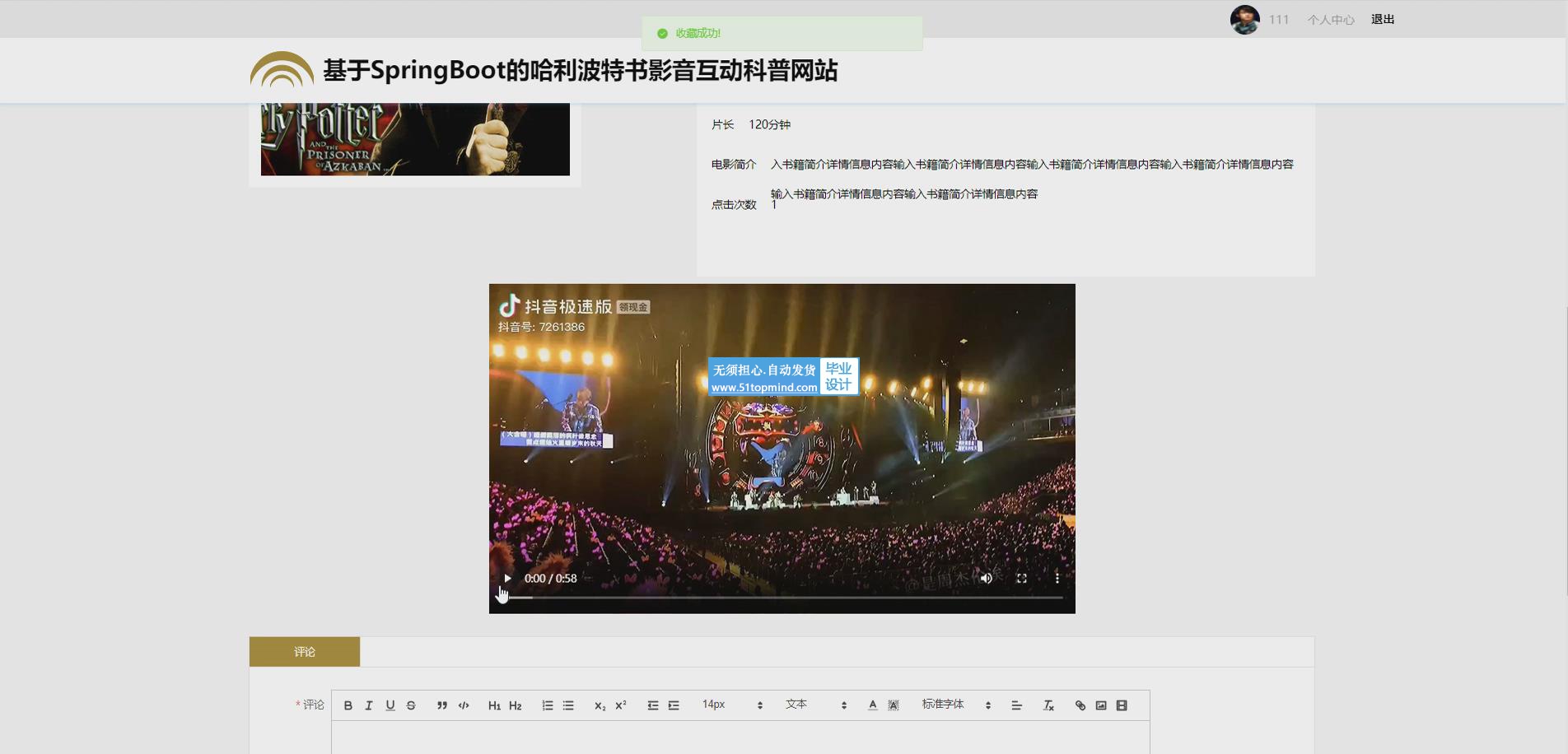This screenshot has width=1568, height=754.
Task: Insert a blockquote in the comment
Action: 442,705
